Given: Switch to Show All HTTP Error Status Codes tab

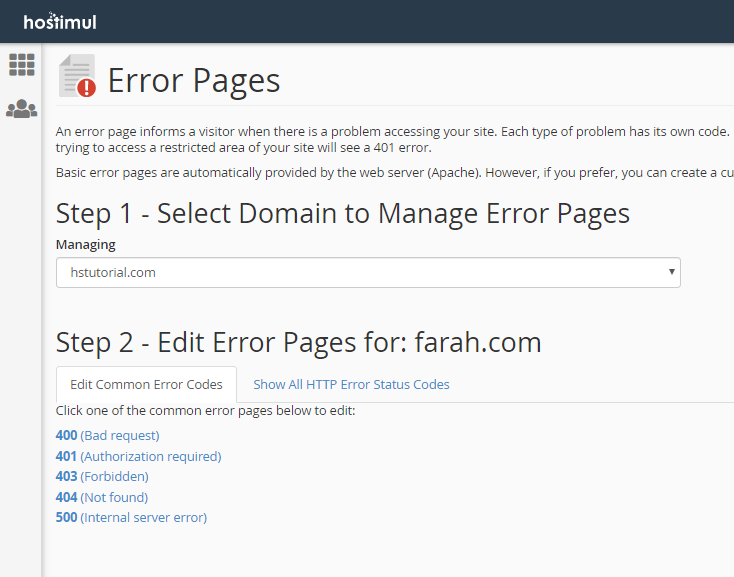Looking at the screenshot, I should [x=351, y=385].
